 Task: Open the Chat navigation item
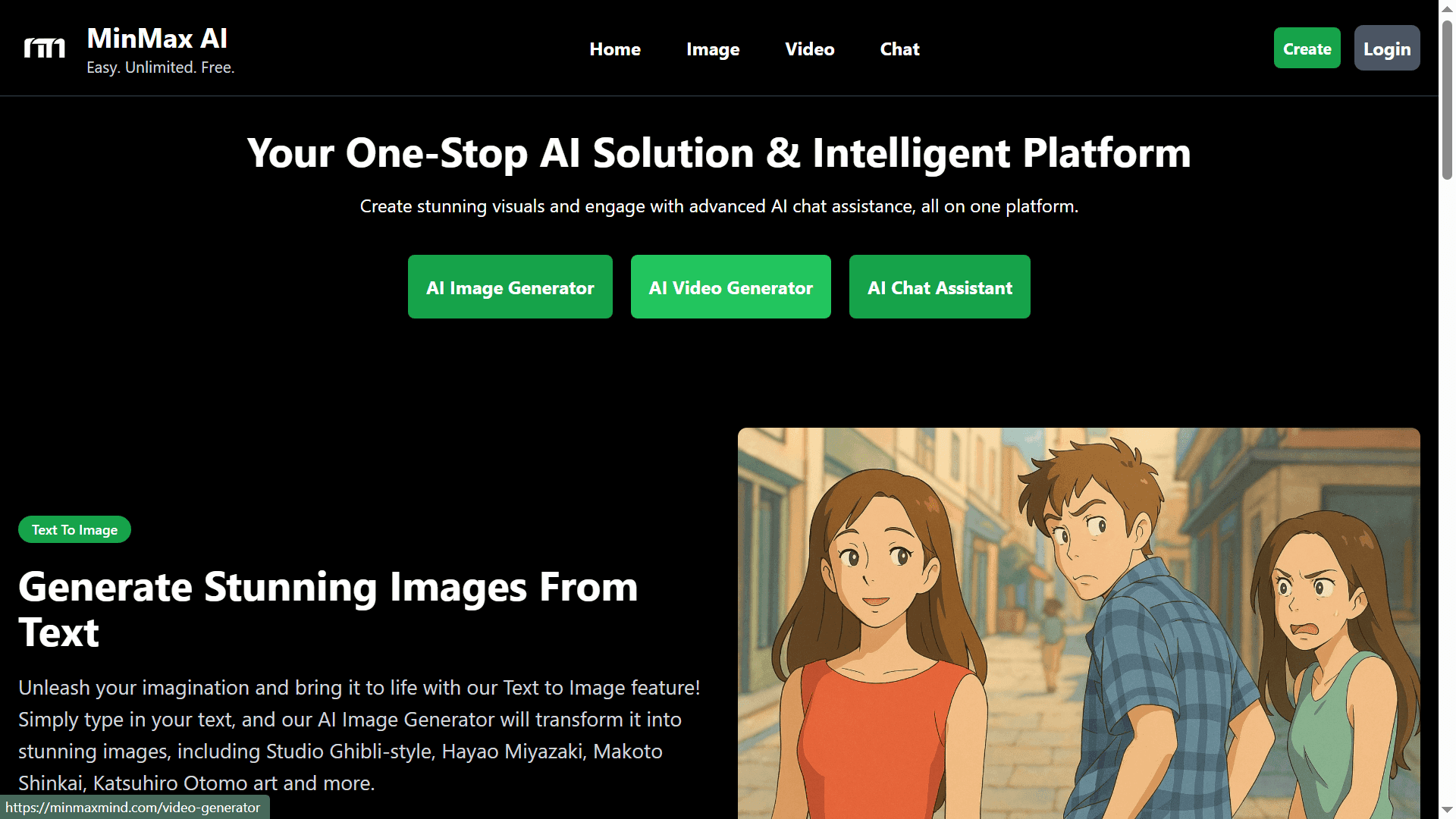(x=899, y=49)
